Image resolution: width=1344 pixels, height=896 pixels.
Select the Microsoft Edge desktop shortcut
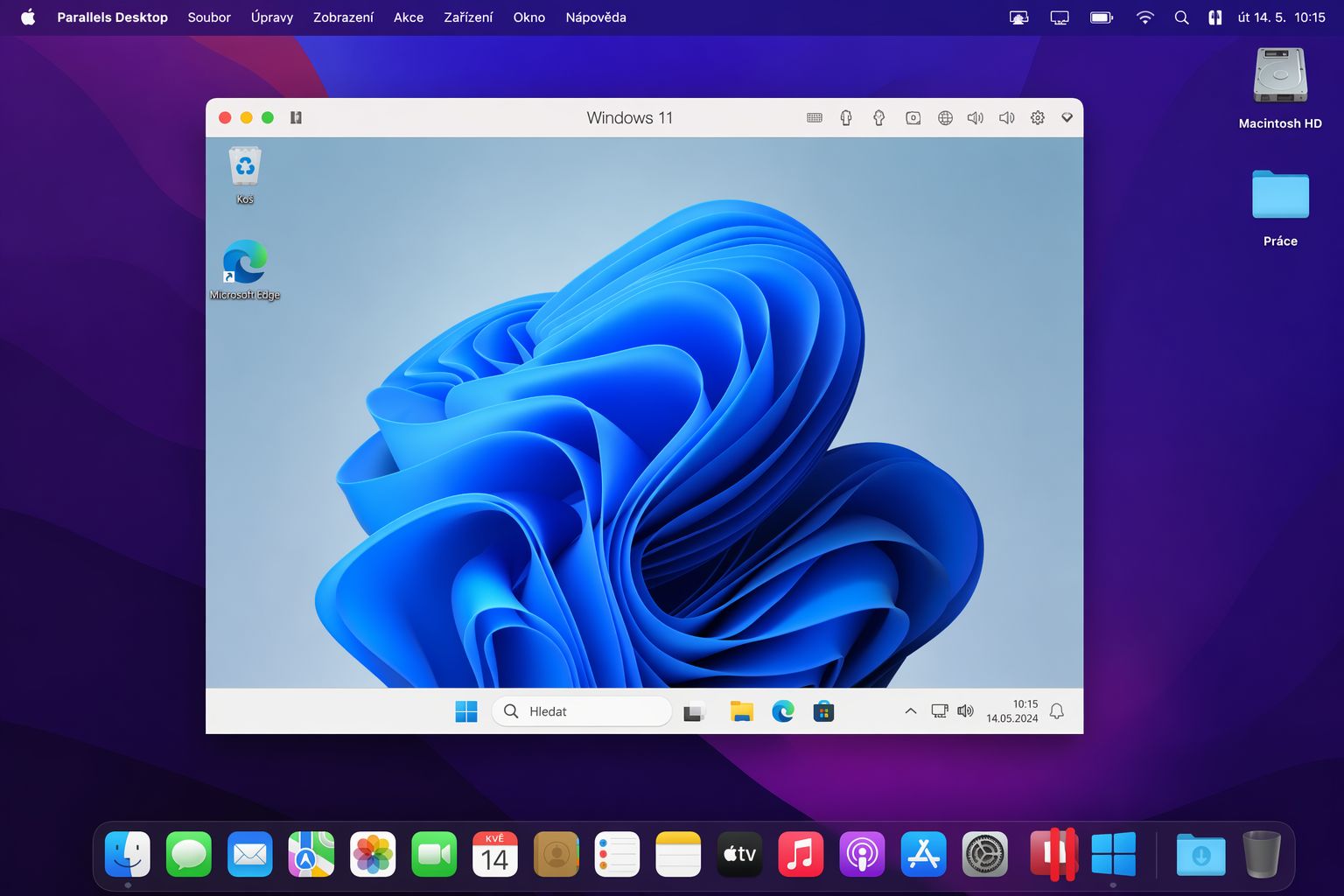click(x=245, y=263)
